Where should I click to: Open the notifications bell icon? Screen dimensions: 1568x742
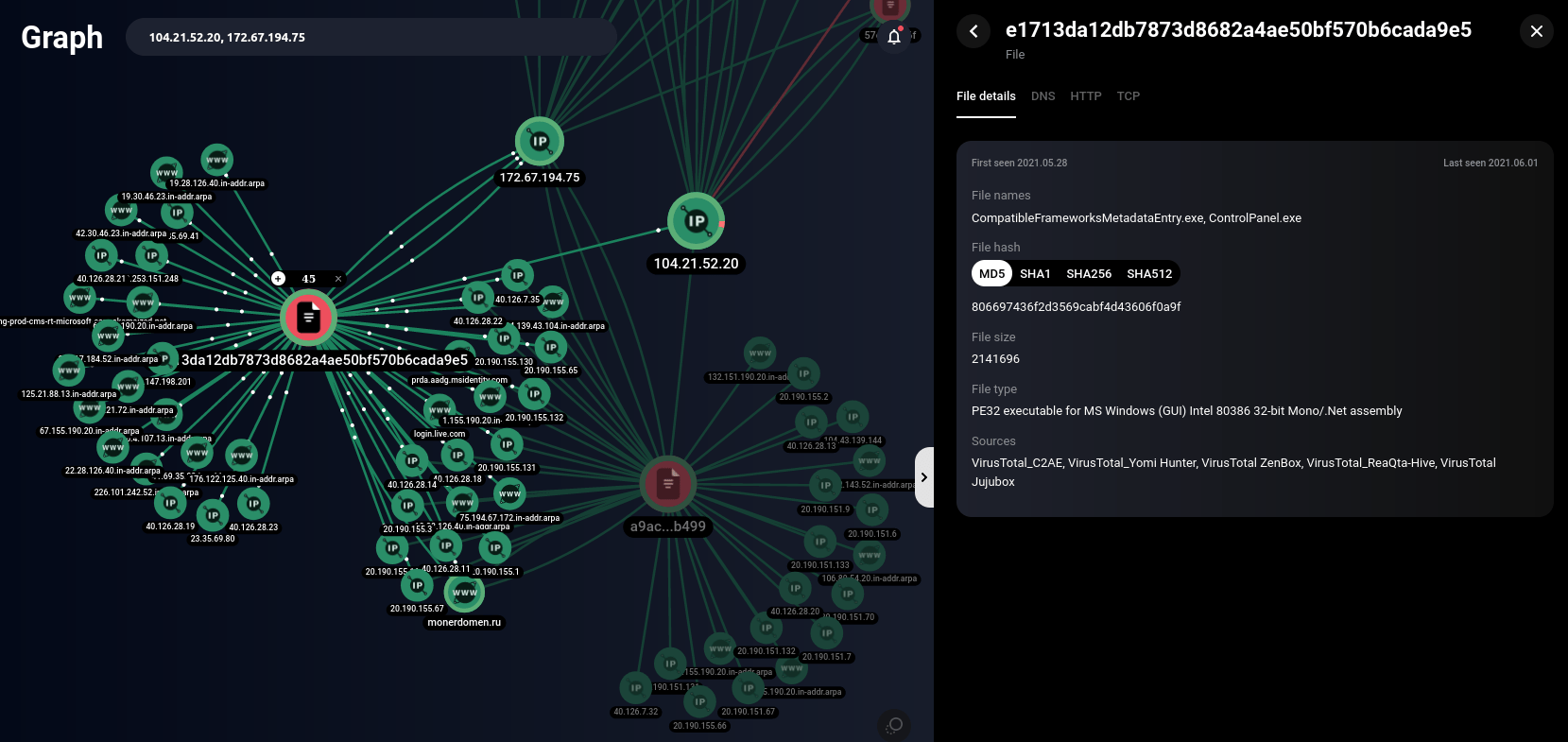click(893, 37)
